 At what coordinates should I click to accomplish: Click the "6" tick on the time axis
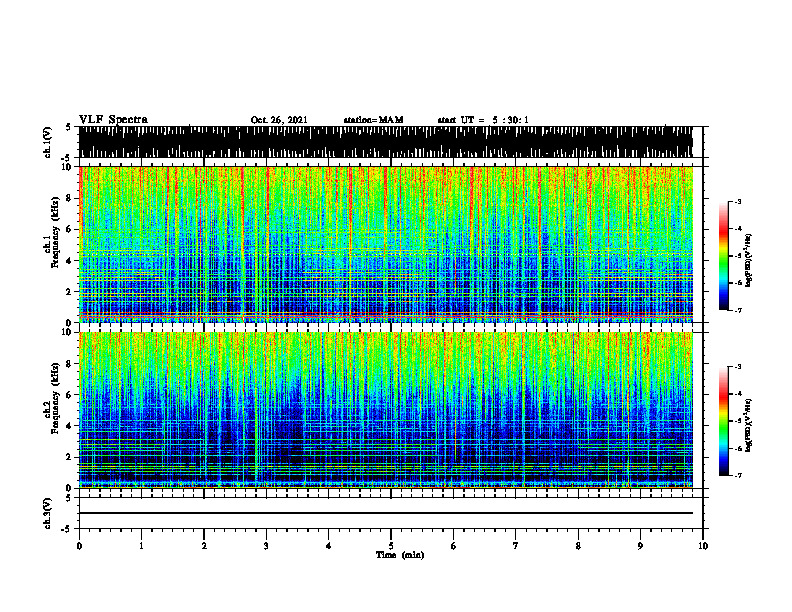click(454, 546)
